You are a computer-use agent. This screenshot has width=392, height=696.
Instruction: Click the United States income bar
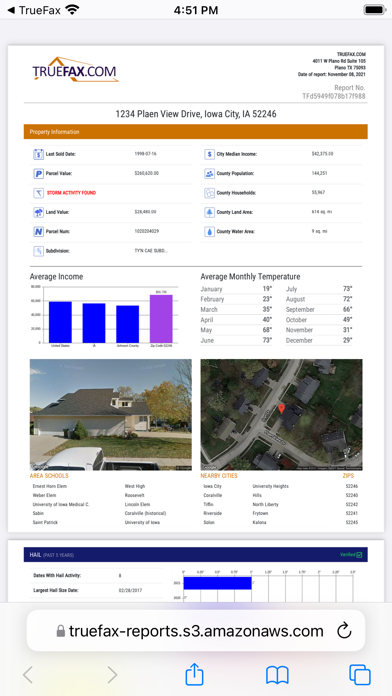60,322
